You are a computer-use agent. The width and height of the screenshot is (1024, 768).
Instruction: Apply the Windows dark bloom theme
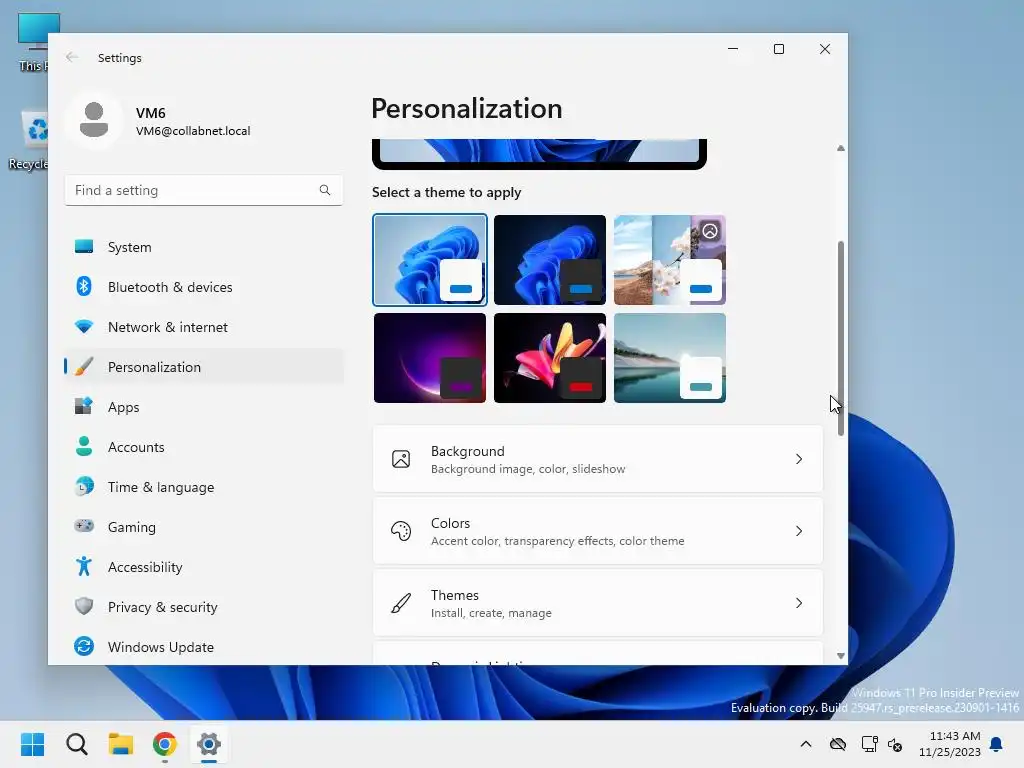pos(550,260)
